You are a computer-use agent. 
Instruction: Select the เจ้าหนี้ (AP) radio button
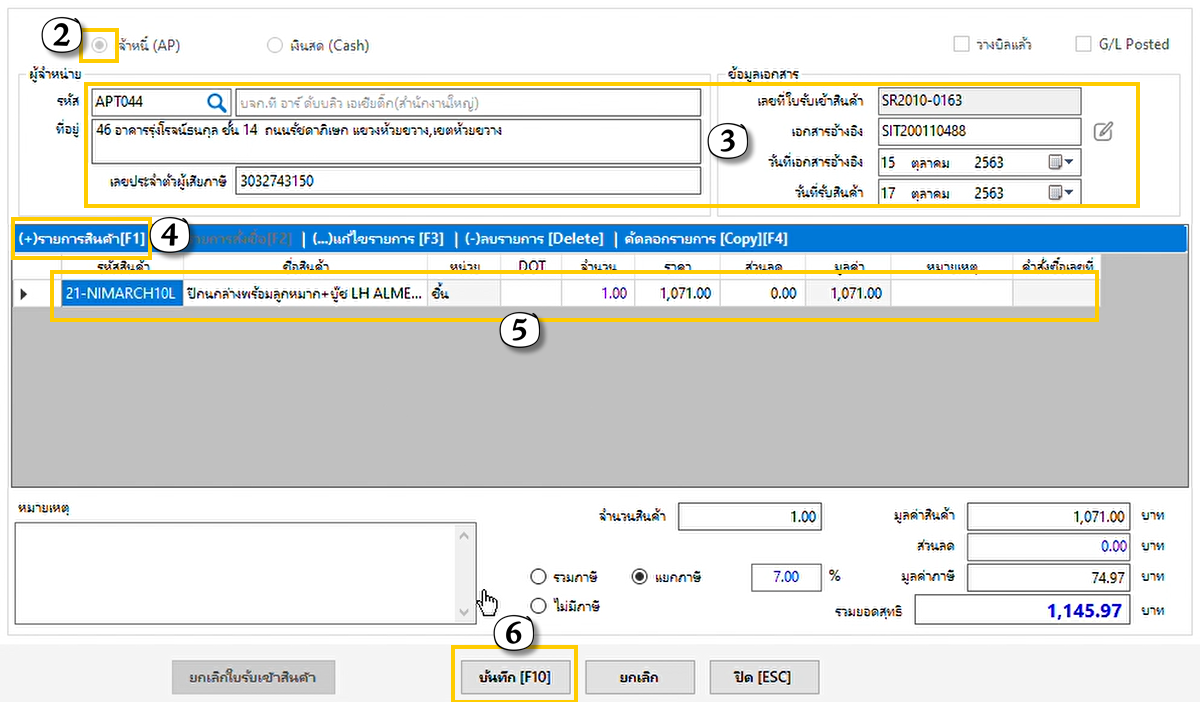pos(100,45)
